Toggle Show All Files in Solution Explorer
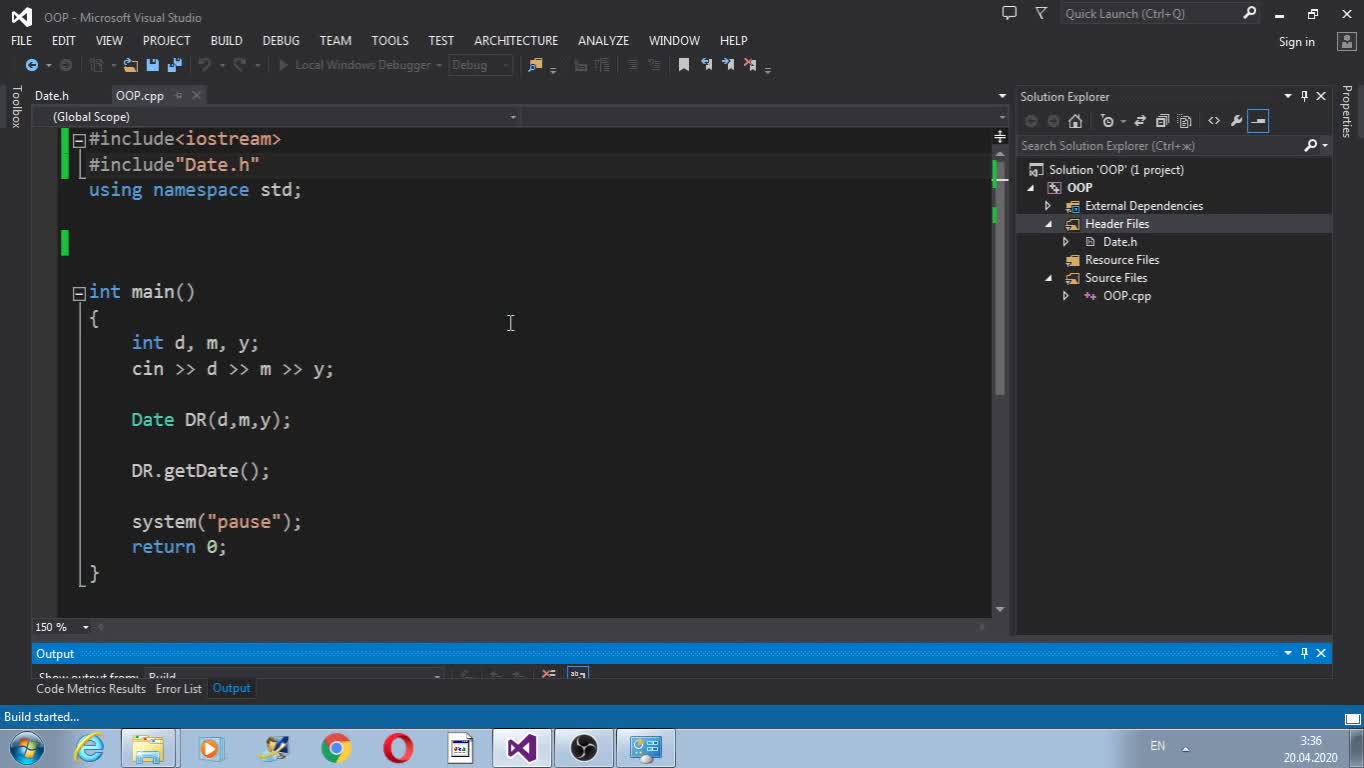The width and height of the screenshot is (1364, 768). 1184,121
